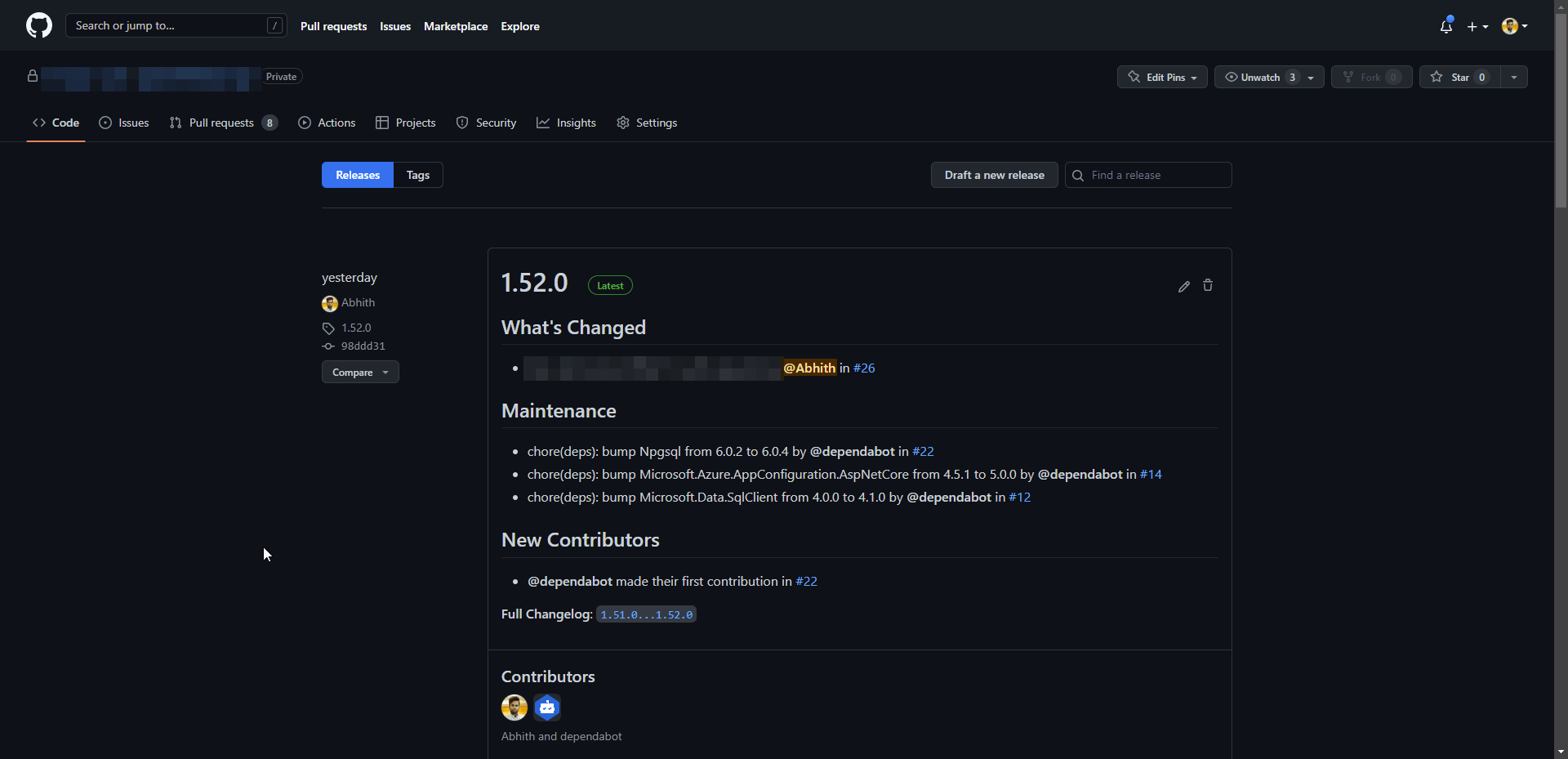Screen dimensions: 1568x759
Task: Click Draft a new release button
Action: click(994, 175)
